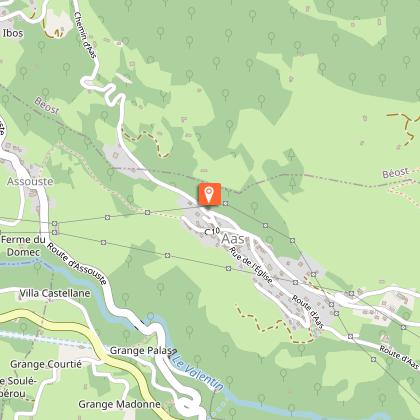Select the Grange Courtié label
The image size is (420, 420).
coord(46,364)
